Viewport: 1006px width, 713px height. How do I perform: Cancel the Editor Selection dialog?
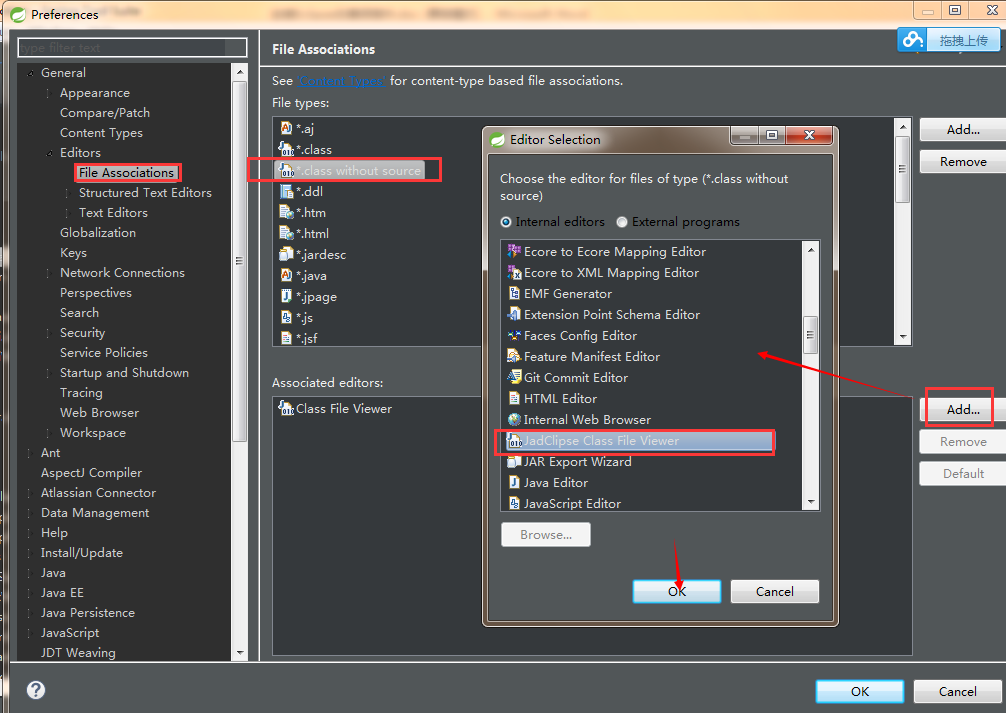pyautogui.click(x=774, y=591)
